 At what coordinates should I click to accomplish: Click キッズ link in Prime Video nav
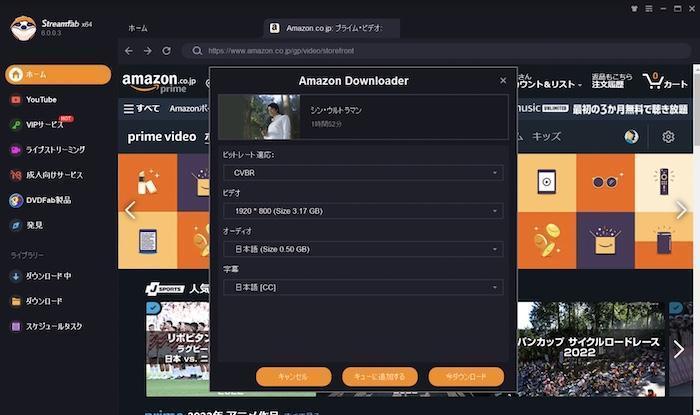[x=546, y=136]
